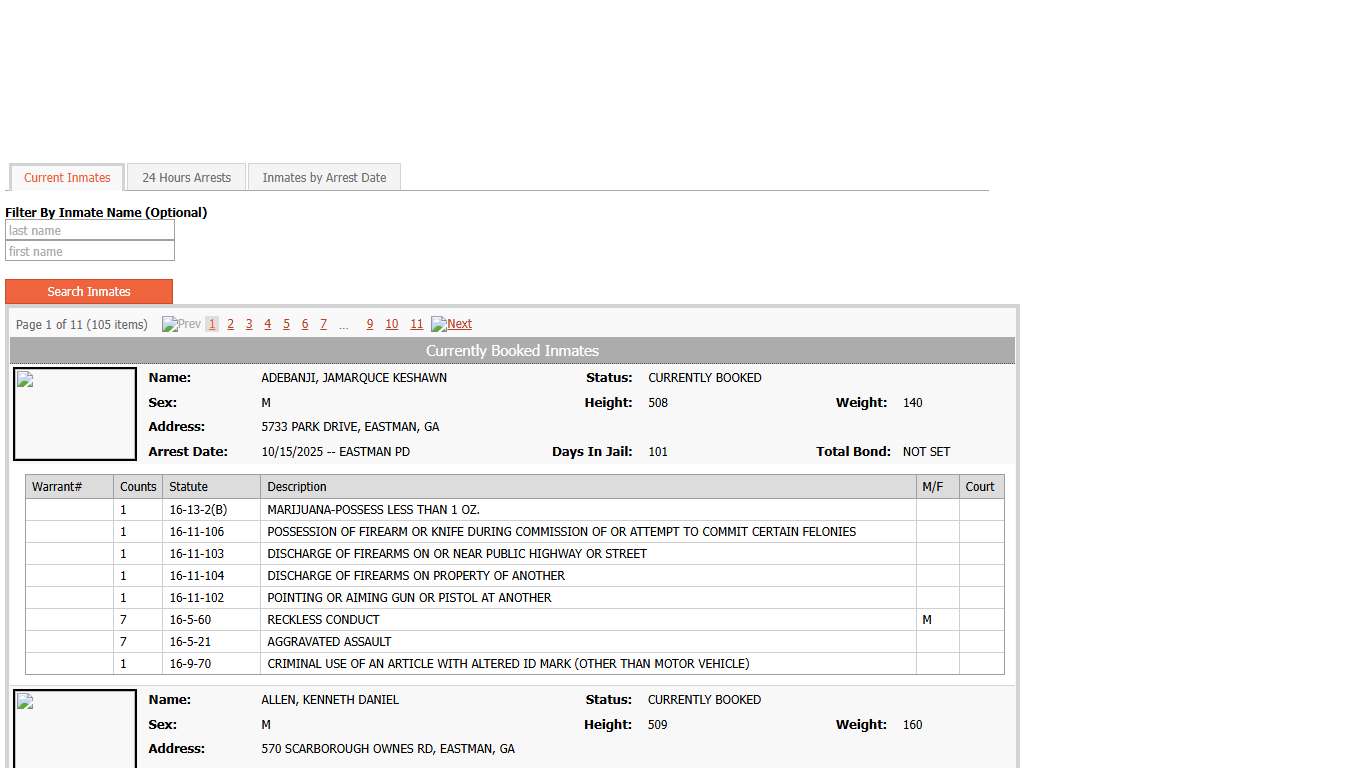Jump to page 9 of results

(370, 324)
